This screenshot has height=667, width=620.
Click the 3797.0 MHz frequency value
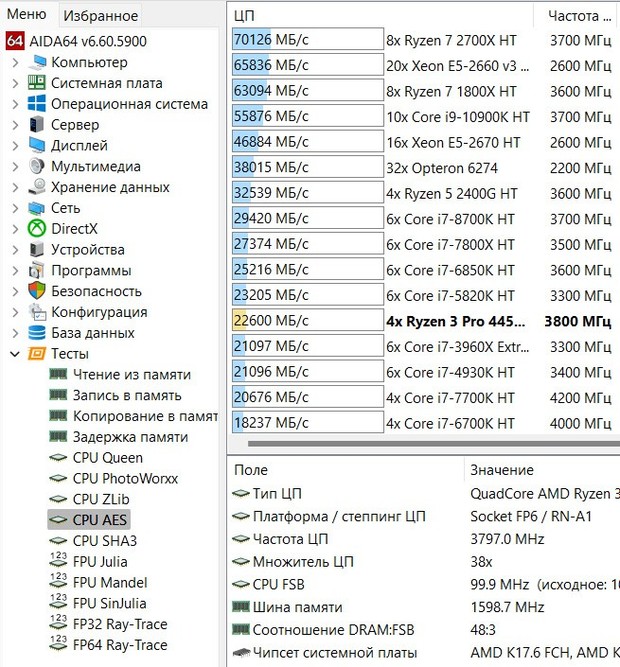[x=507, y=539]
